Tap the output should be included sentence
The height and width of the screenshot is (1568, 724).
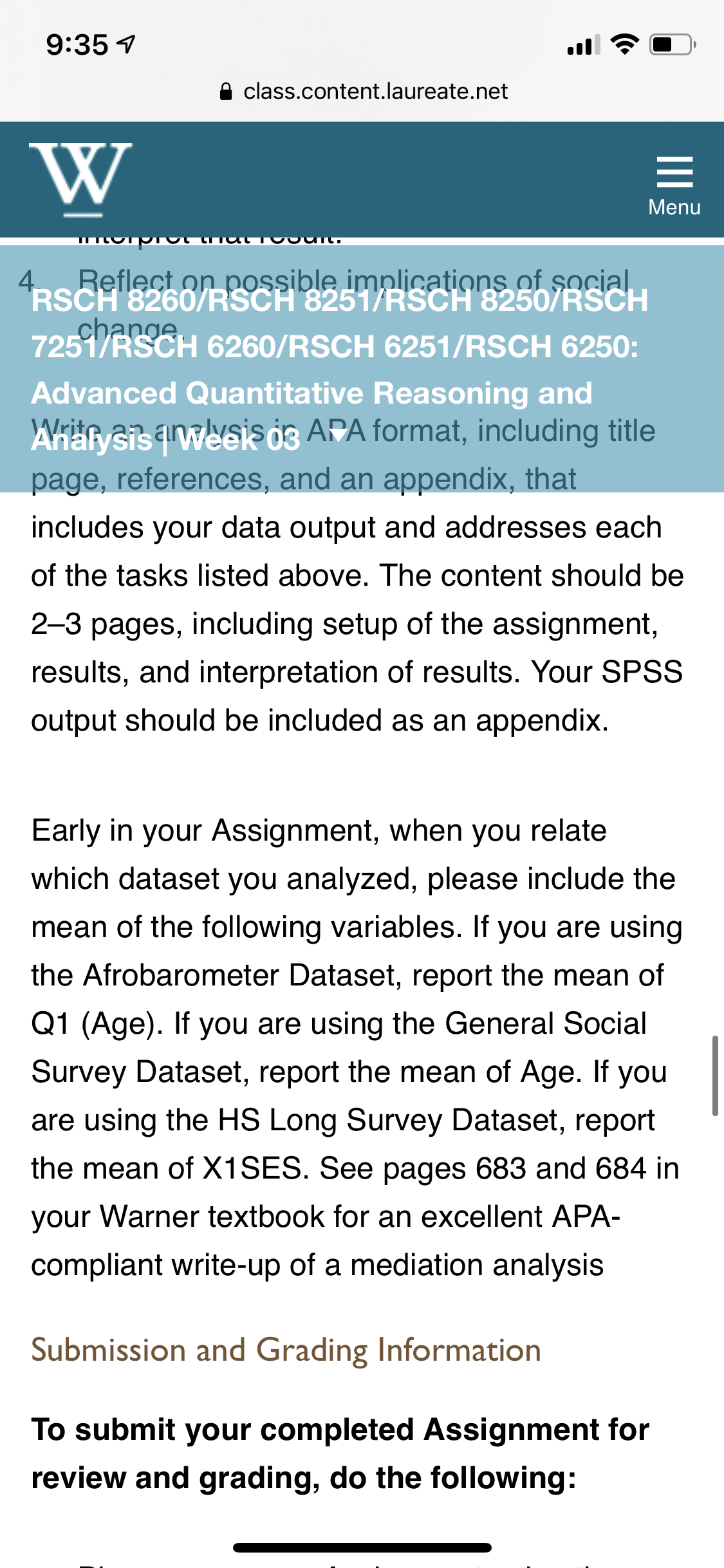(x=320, y=720)
